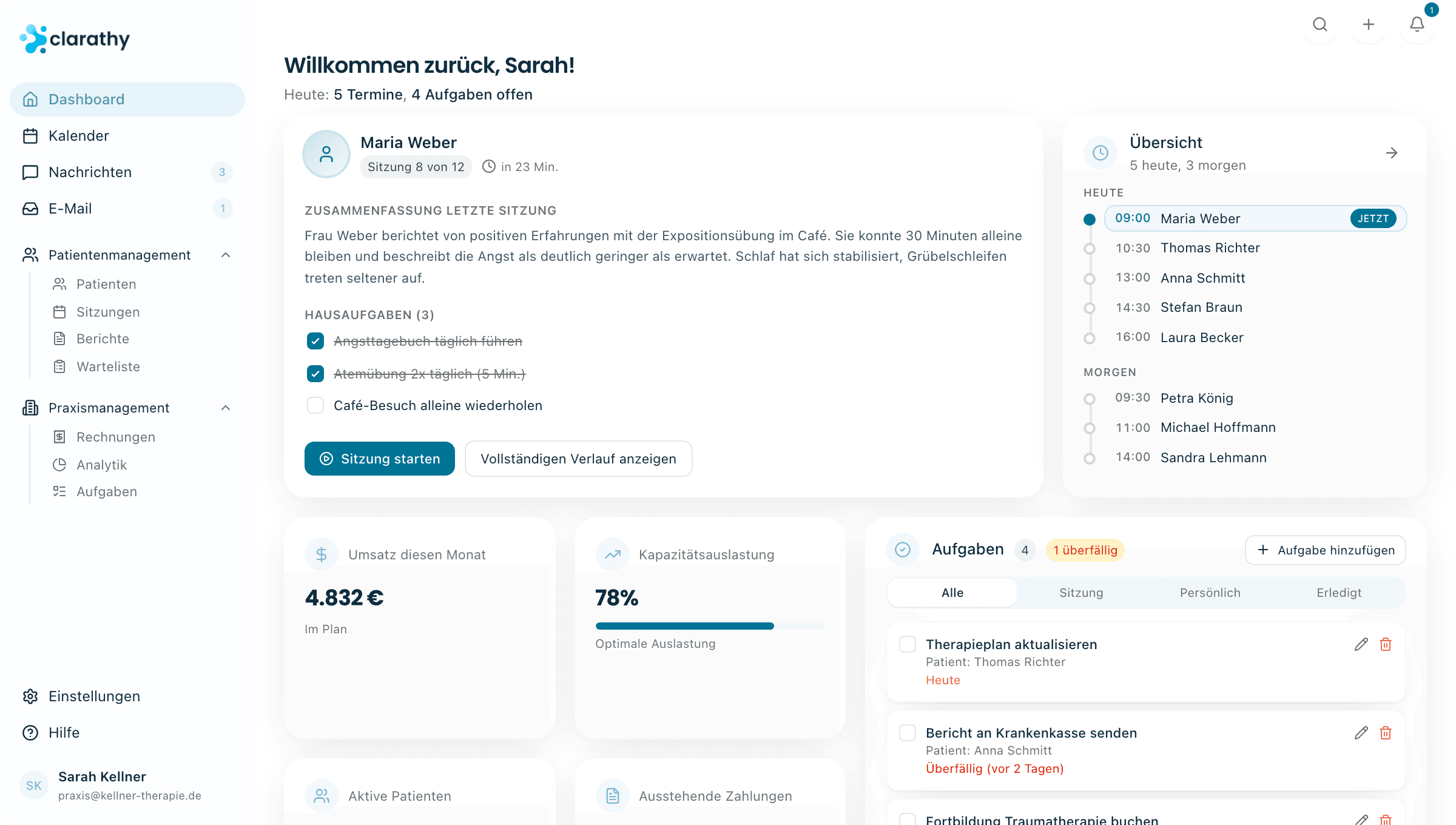The height and width of the screenshot is (825, 1456).
Task: Select the 16:00 Laura Becker appointment
Action: 1256,337
